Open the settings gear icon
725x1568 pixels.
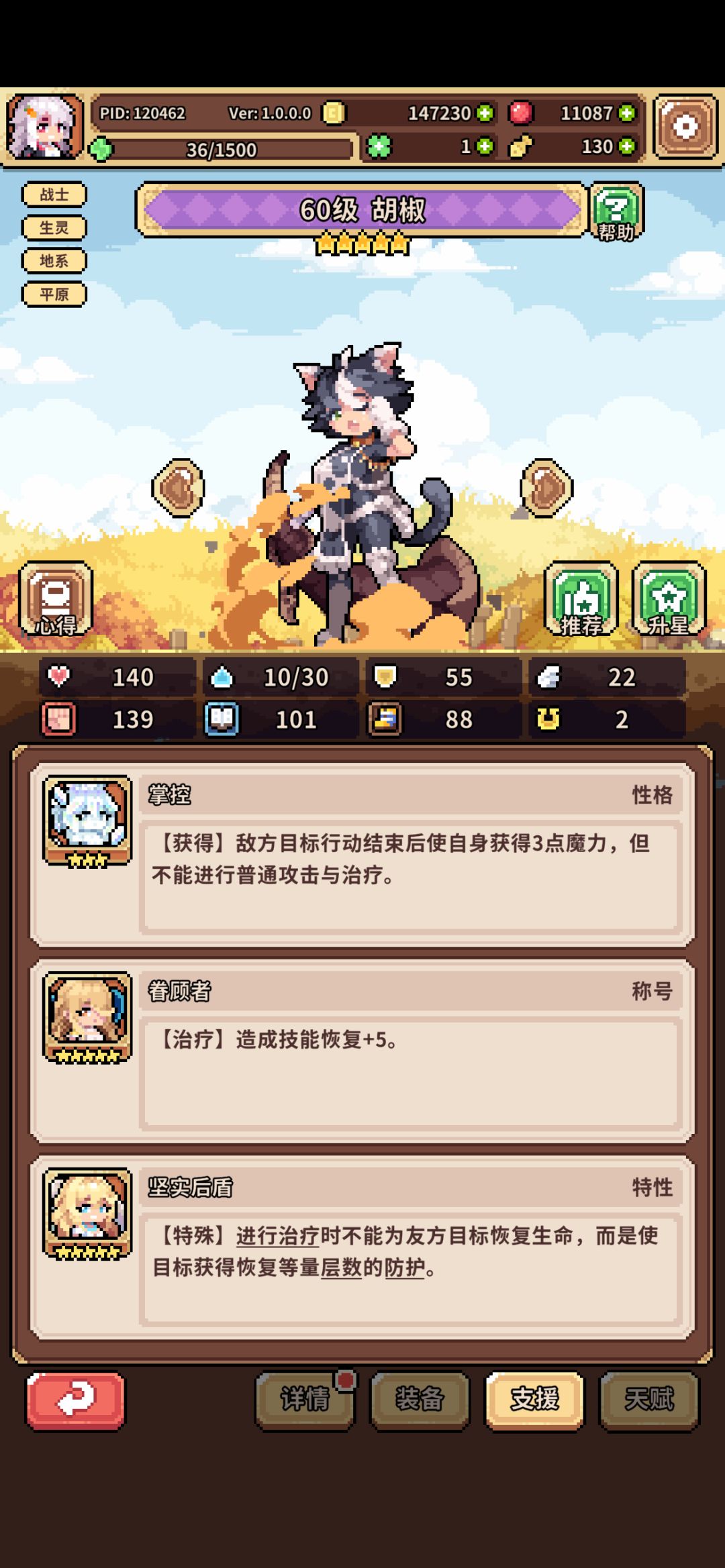(x=685, y=127)
